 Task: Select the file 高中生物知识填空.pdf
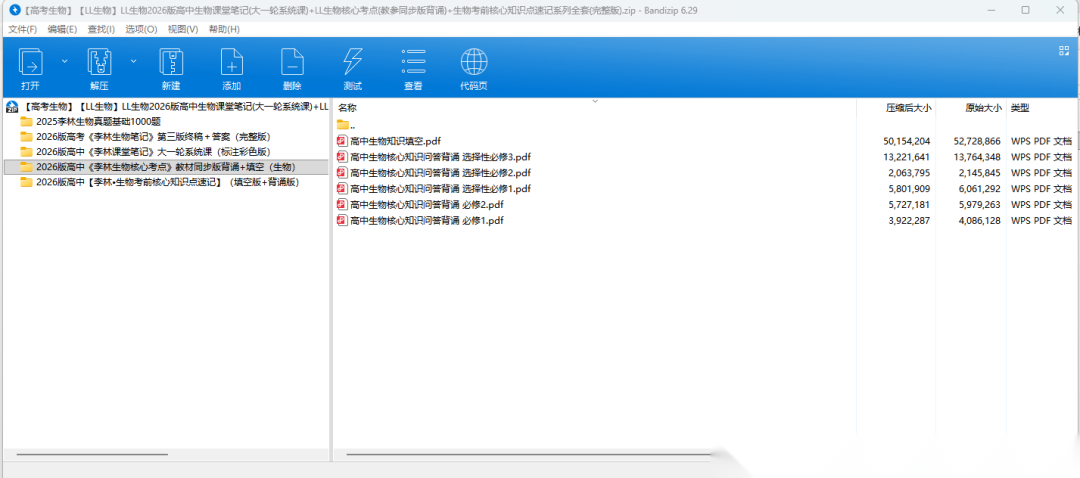pyautogui.click(x=394, y=141)
